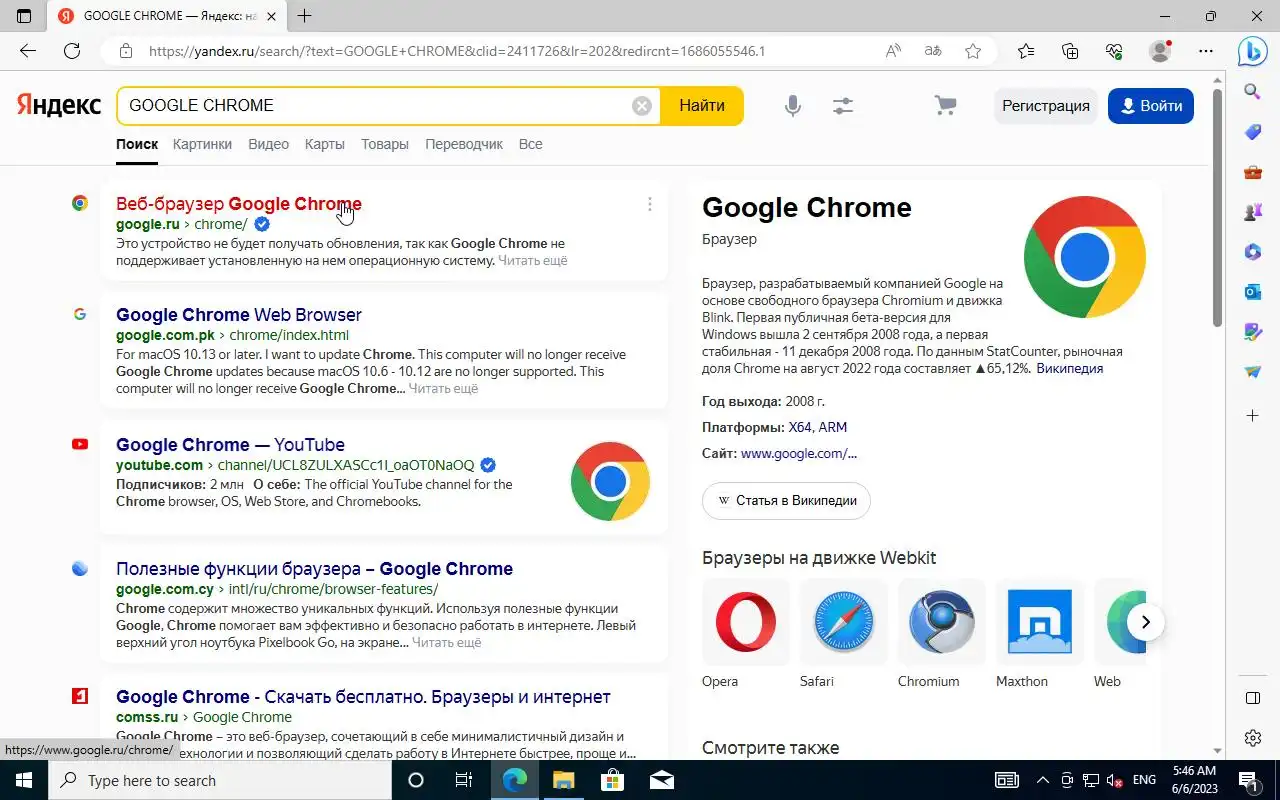Open Полезные функции браузера result link

pos(314,569)
